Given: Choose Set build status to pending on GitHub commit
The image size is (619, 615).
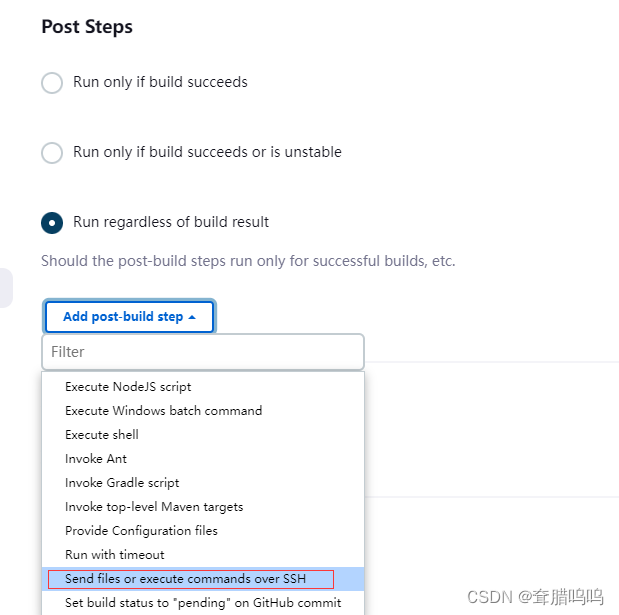Looking at the screenshot, I should point(203,603).
